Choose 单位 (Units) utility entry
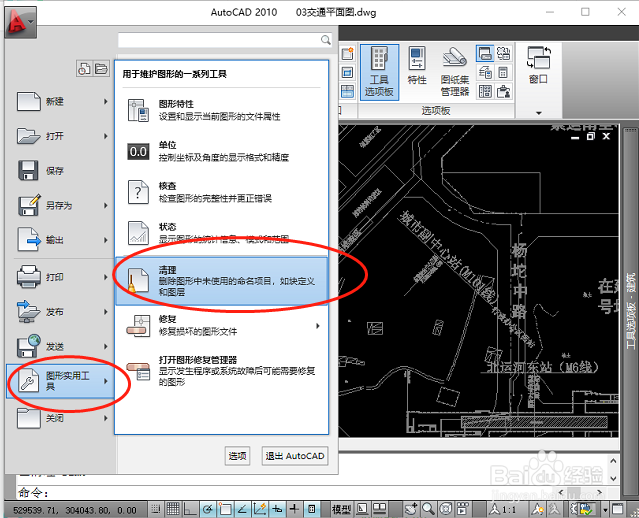This screenshot has width=639, height=518. click(x=222, y=151)
